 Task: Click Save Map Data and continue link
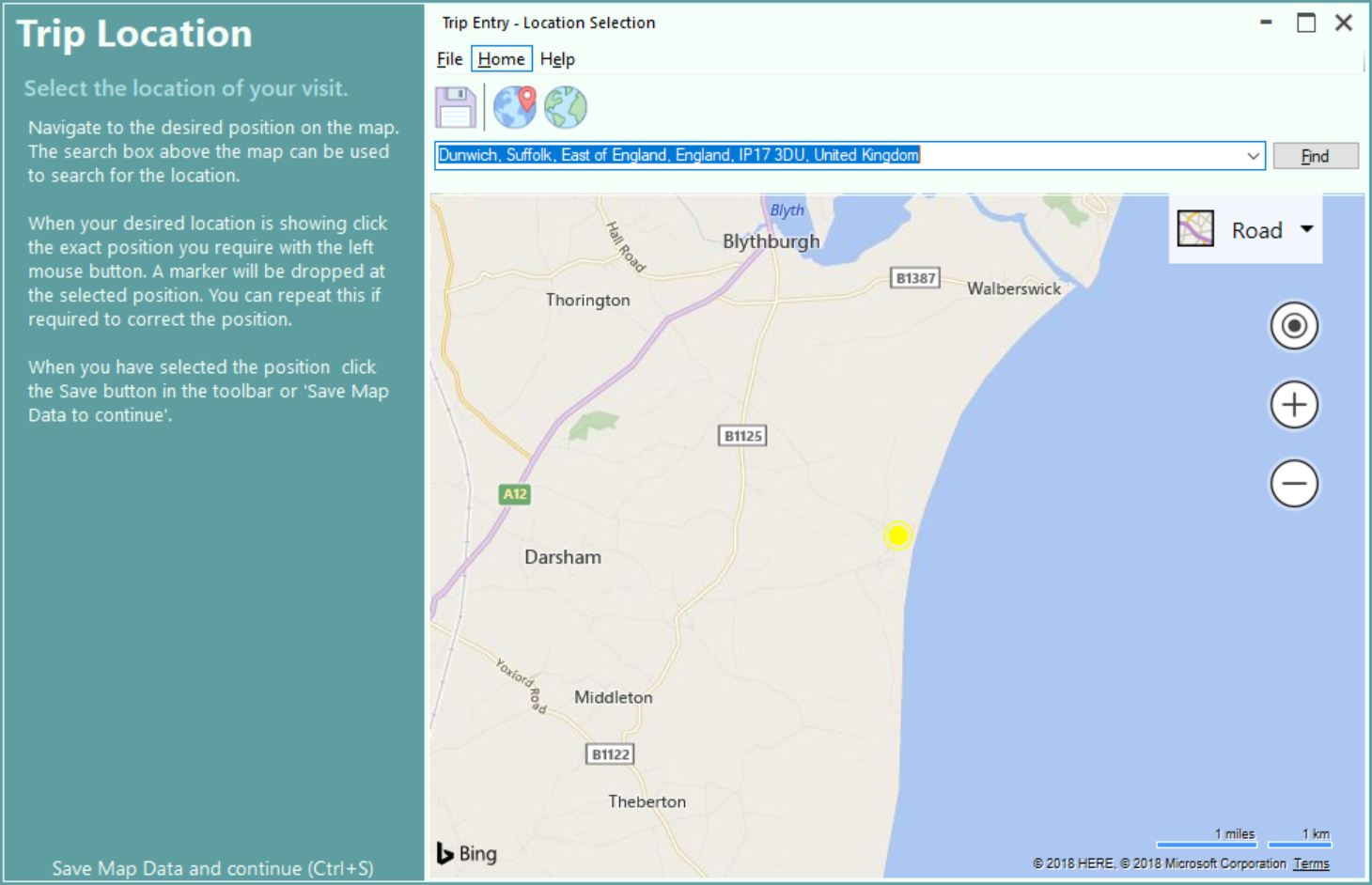(x=212, y=868)
